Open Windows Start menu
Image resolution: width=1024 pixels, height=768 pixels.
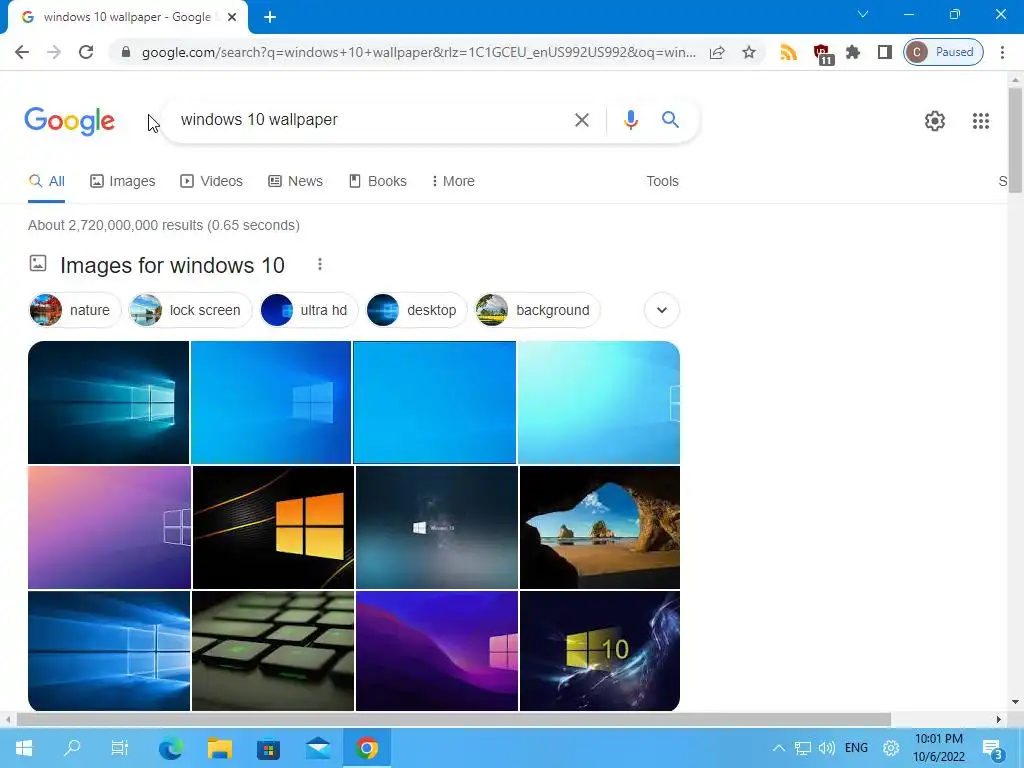click(x=24, y=748)
